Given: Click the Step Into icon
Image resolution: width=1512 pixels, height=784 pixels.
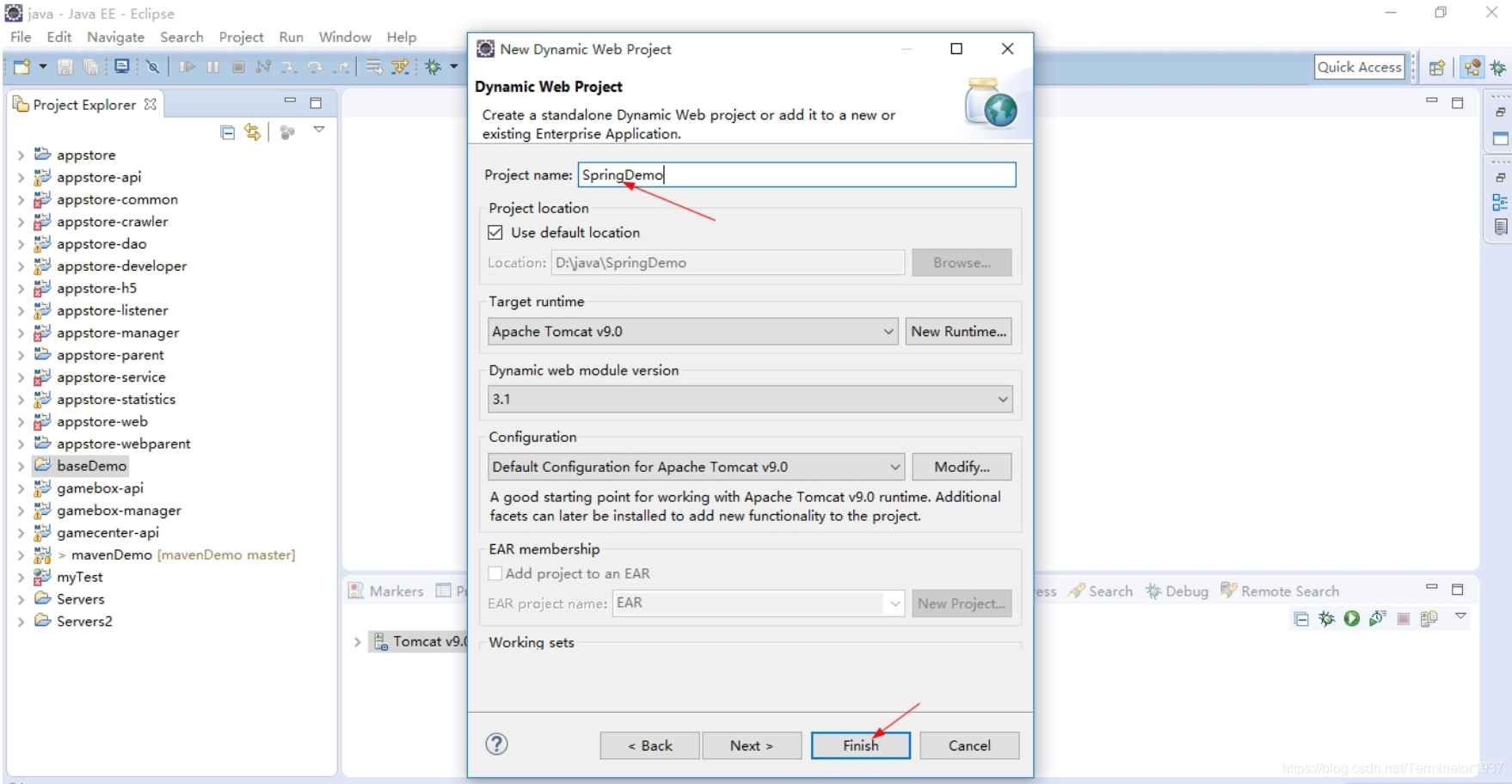Looking at the screenshot, I should (289, 67).
